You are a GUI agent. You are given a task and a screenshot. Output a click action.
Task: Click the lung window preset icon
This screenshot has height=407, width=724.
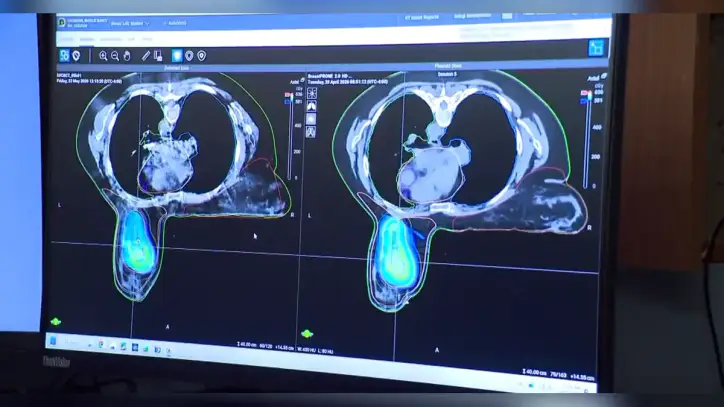click(x=312, y=106)
